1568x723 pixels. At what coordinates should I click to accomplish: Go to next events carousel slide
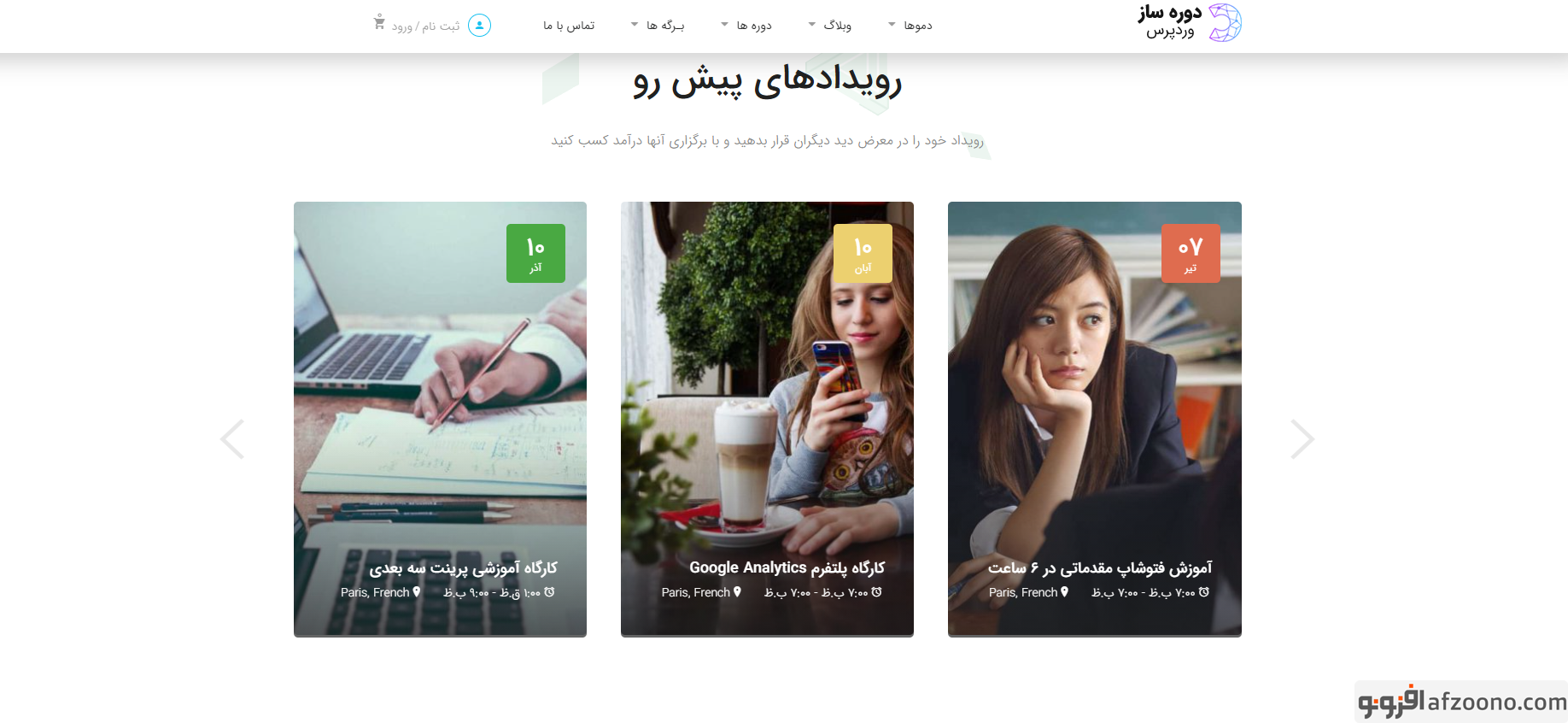pyautogui.click(x=1302, y=439)
